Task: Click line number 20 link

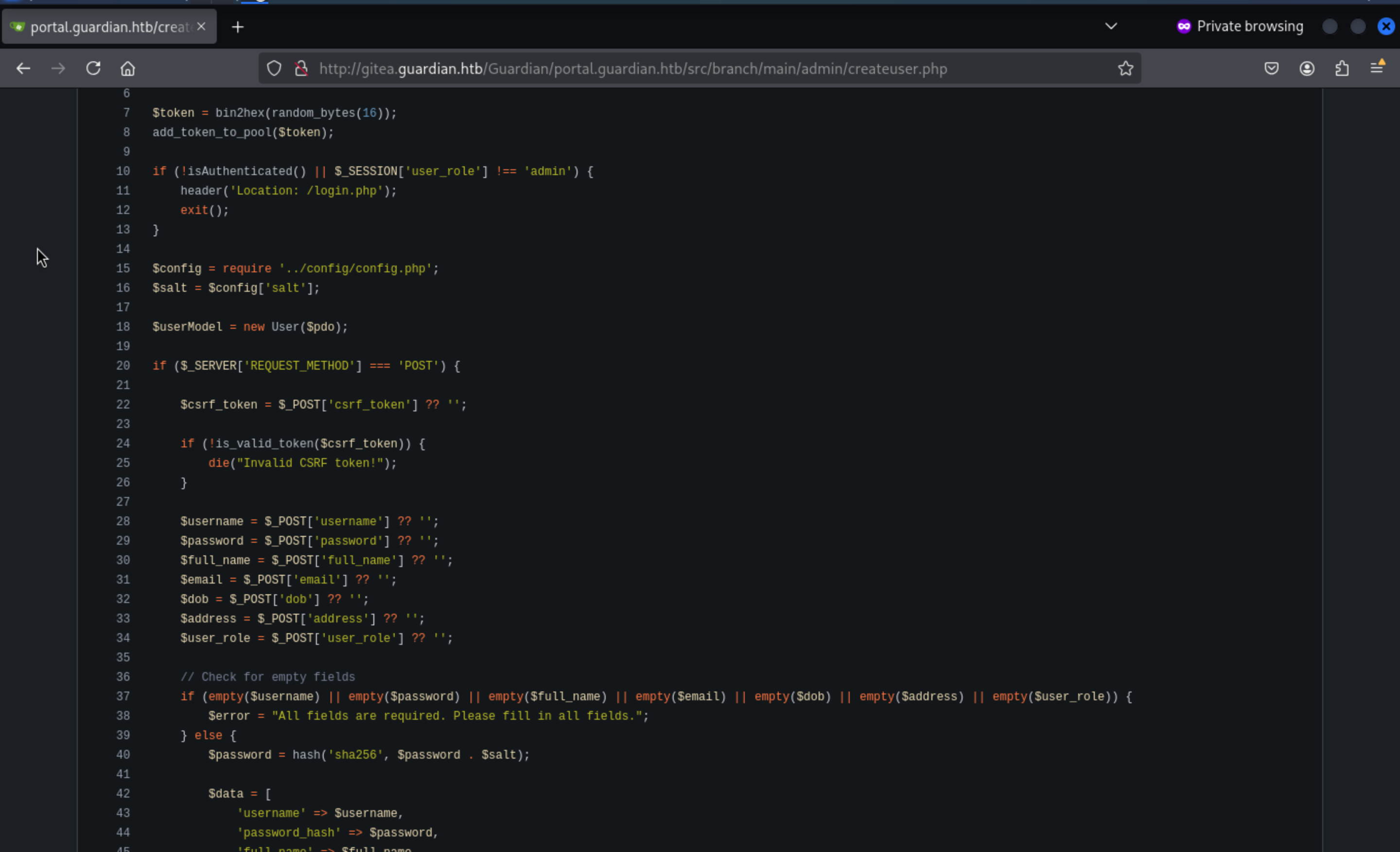Action: click(122, 366)
